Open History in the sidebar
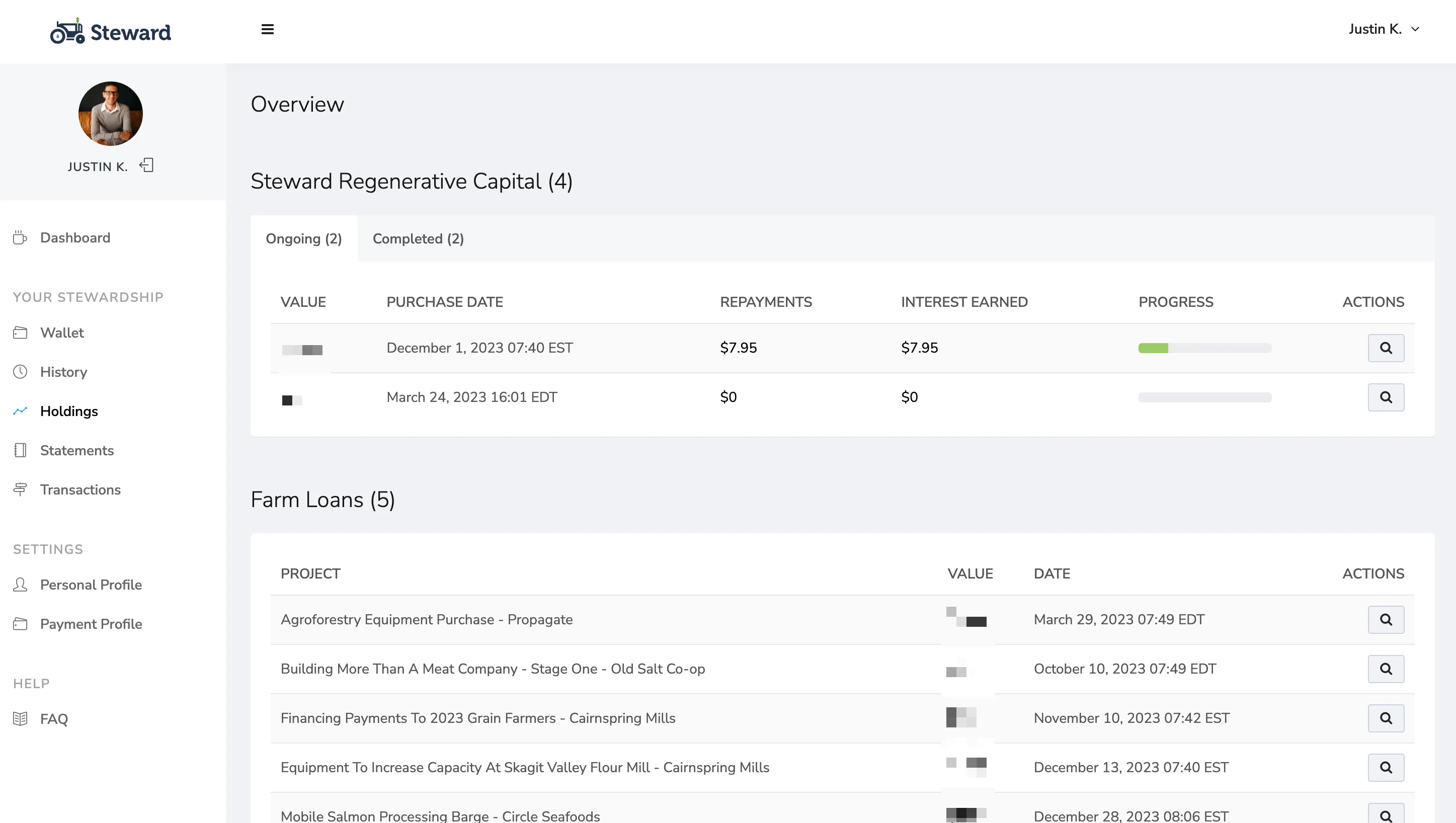Screen dimensions: 1456x823 [x=63, y=372]
